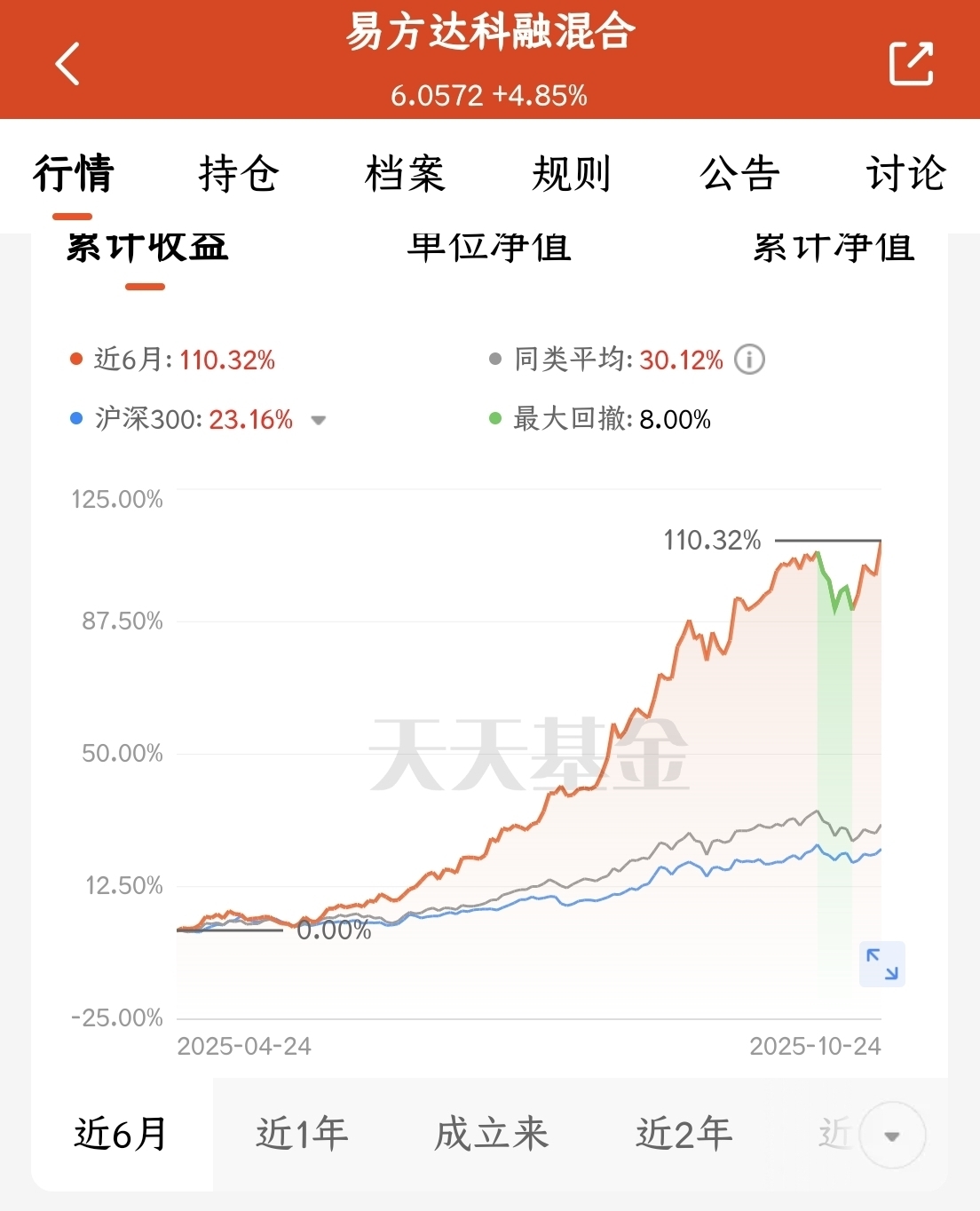Switch to 持仓 tab
980x1211 pixels.
point(239,173)
